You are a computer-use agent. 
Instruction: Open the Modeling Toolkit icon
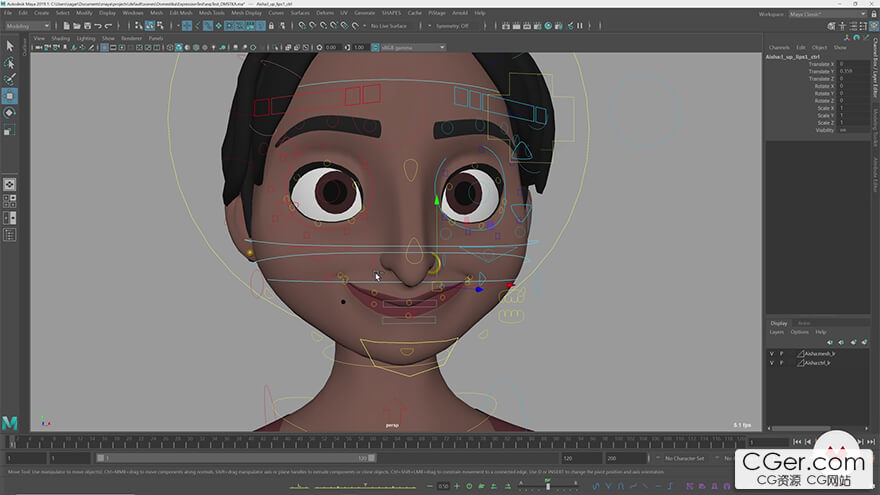[832, 26]
